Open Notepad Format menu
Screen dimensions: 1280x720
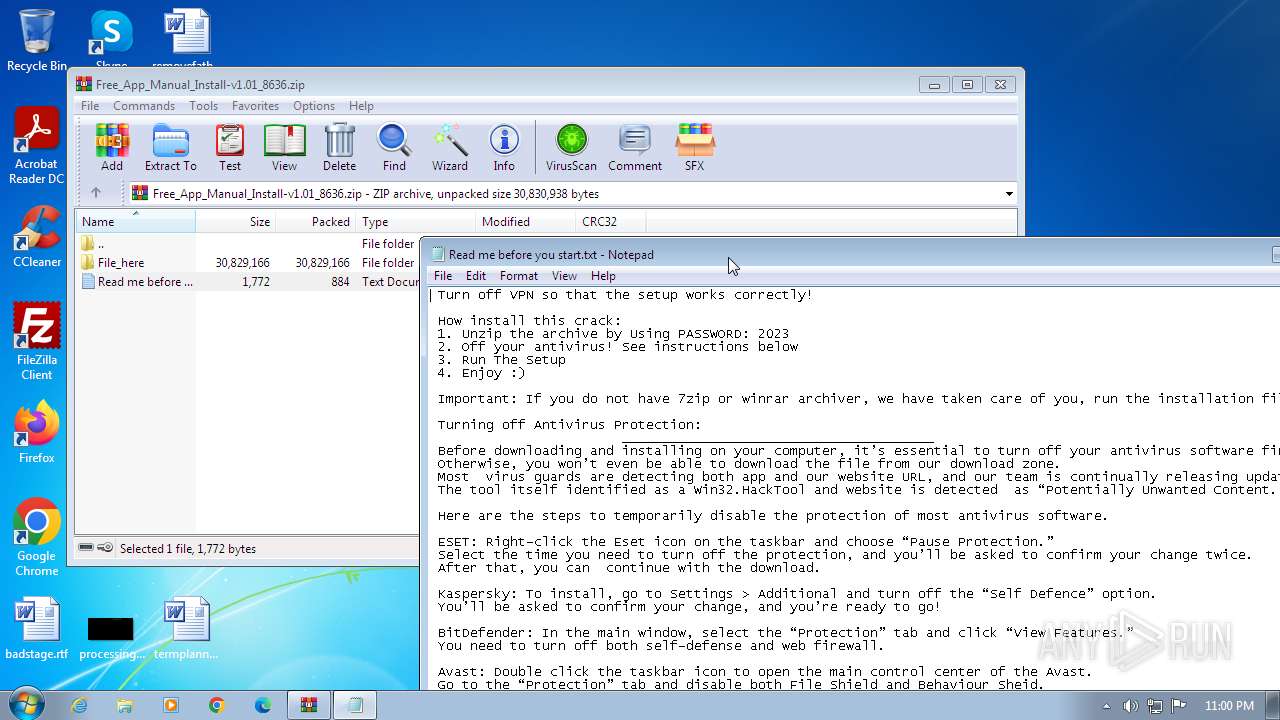click(x=519, y=276)
